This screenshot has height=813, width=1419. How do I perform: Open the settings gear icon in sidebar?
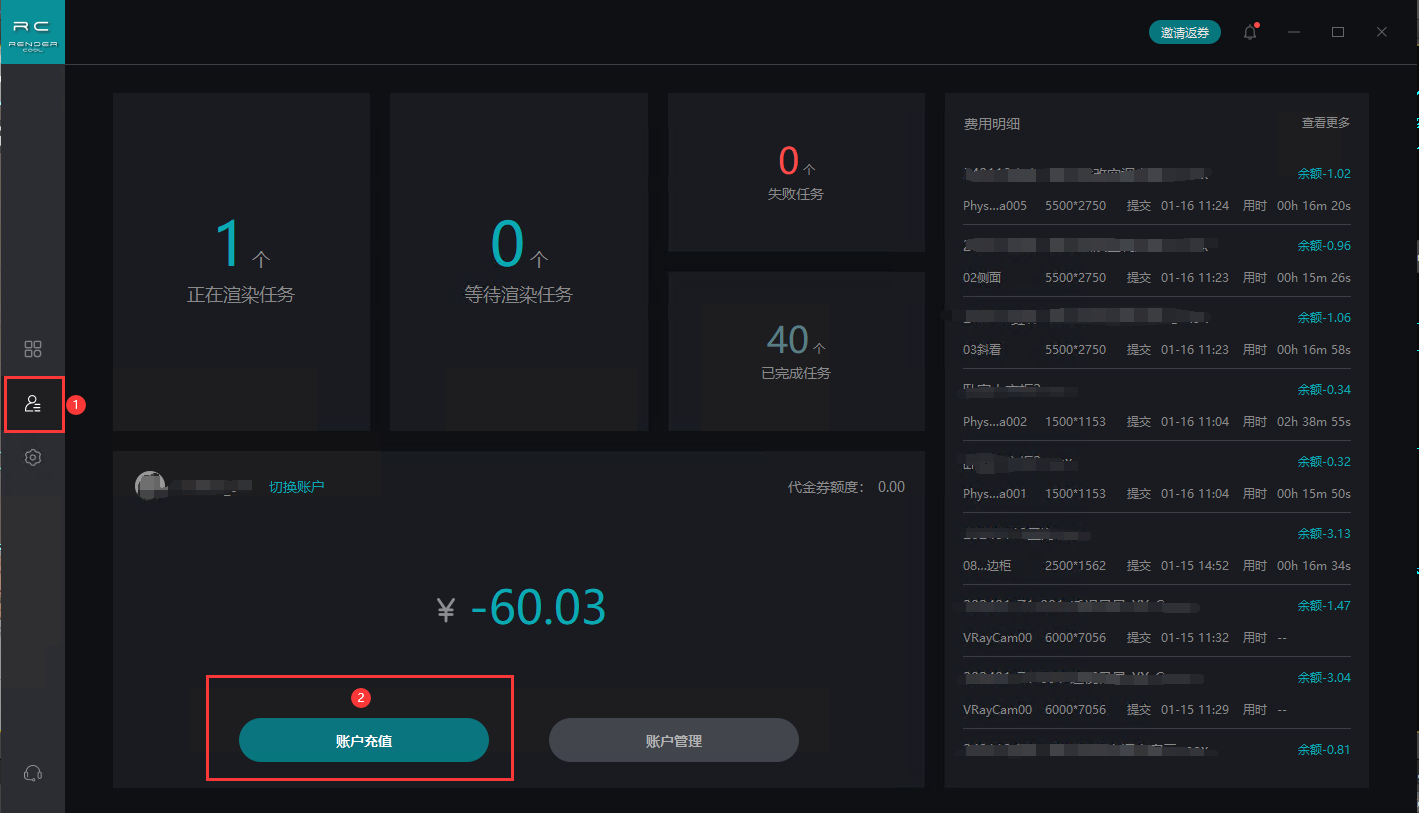(33, 457)
